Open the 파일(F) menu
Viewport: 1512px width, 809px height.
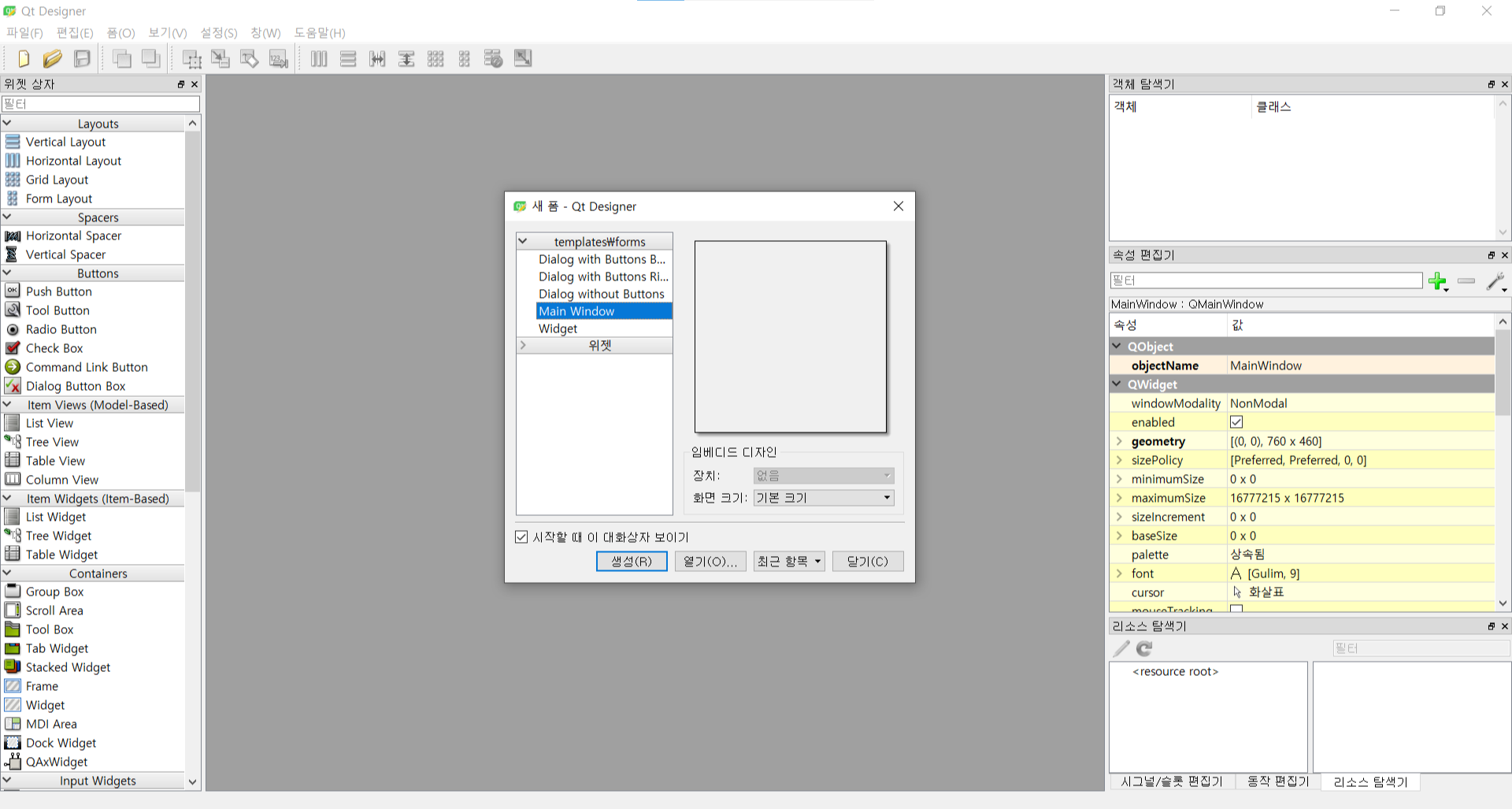pyautogui.click(x=24, y=33)
